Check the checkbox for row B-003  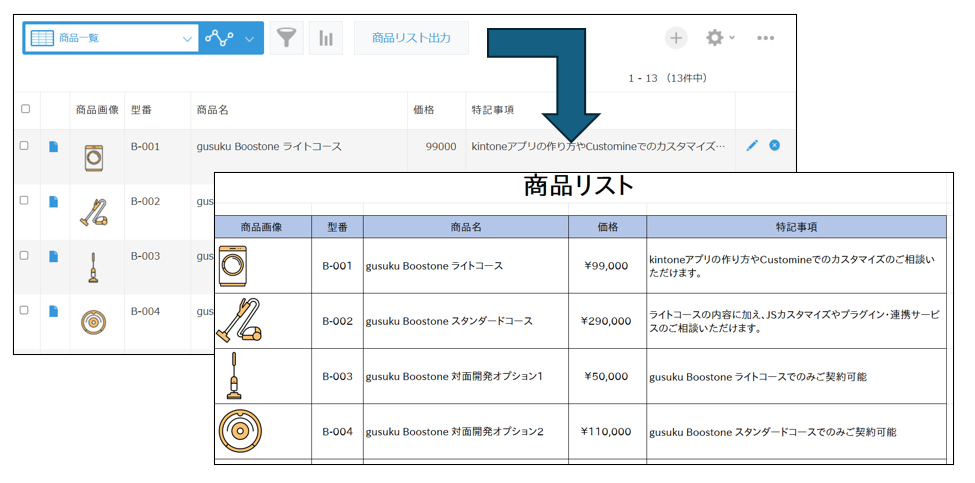click(24, 255)
